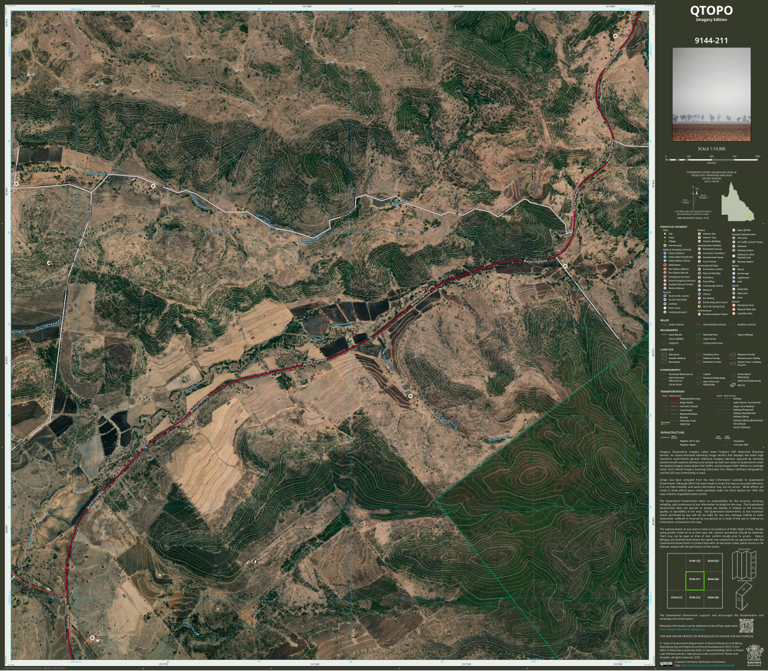Click the folded map diagram

[744, 580]
